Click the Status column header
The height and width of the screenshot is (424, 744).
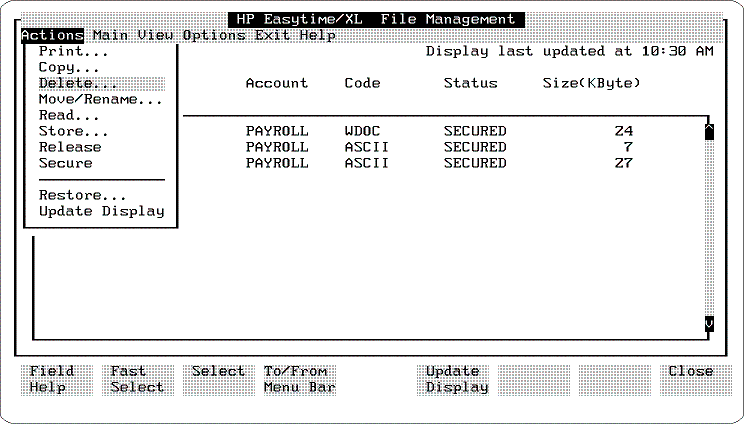coord(471,83)
